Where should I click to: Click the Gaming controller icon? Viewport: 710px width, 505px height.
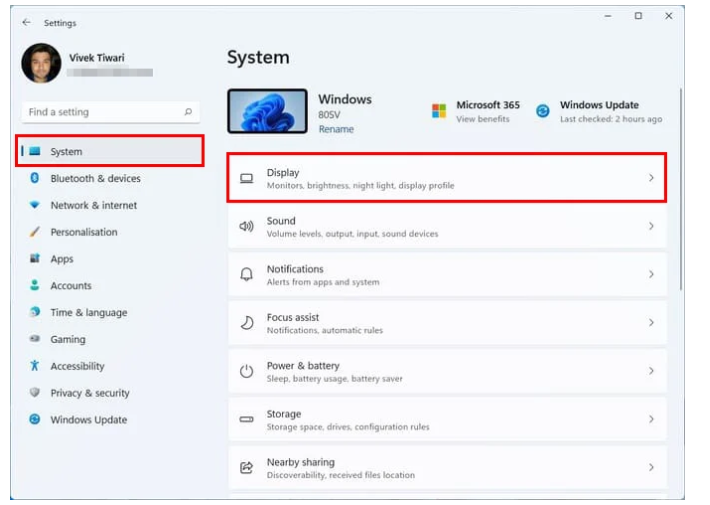tap(34, 338)
